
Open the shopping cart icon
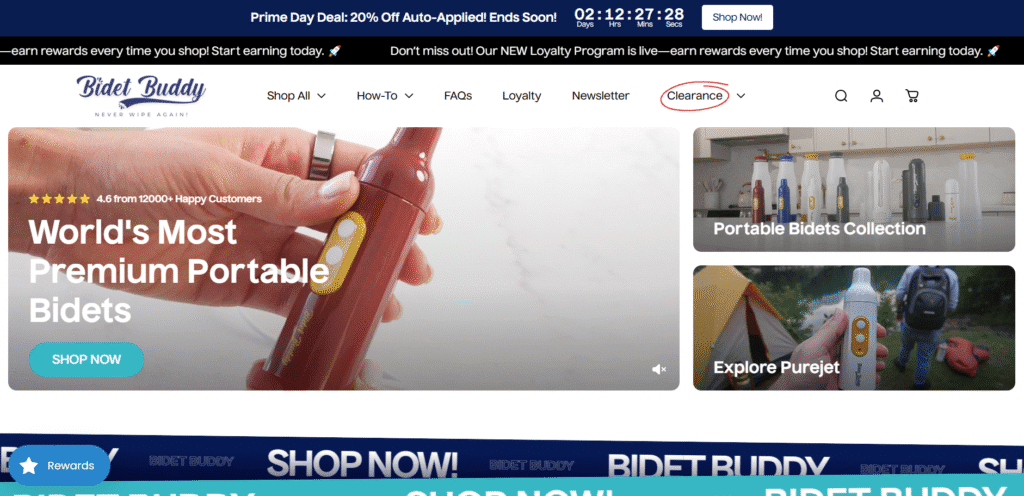click(x=912, y=96)
